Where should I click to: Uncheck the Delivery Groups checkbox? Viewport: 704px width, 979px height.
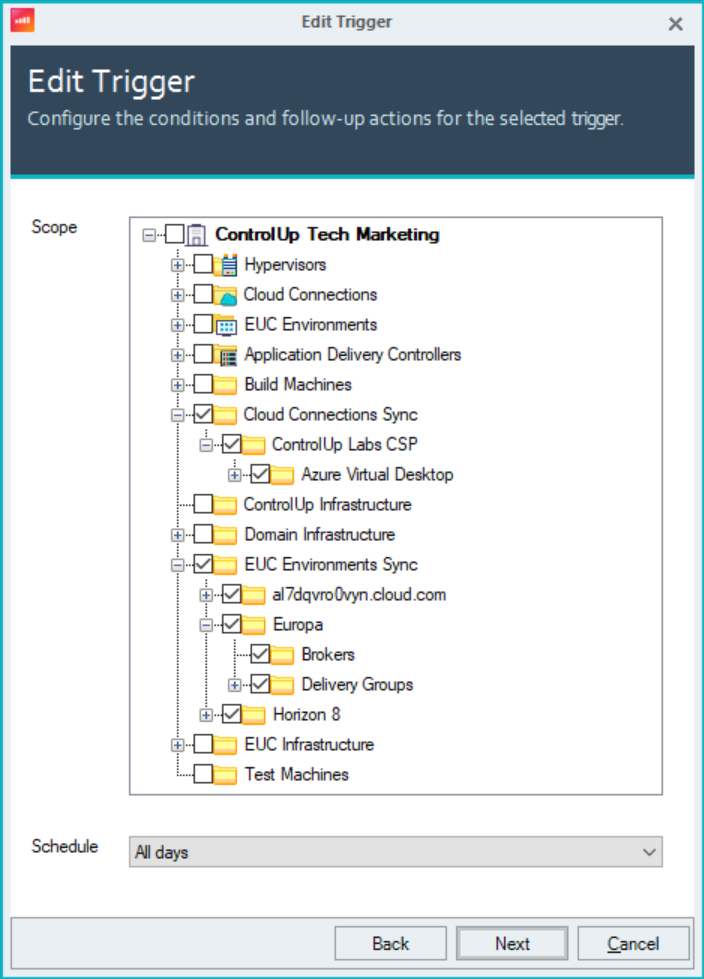(261, 684)
